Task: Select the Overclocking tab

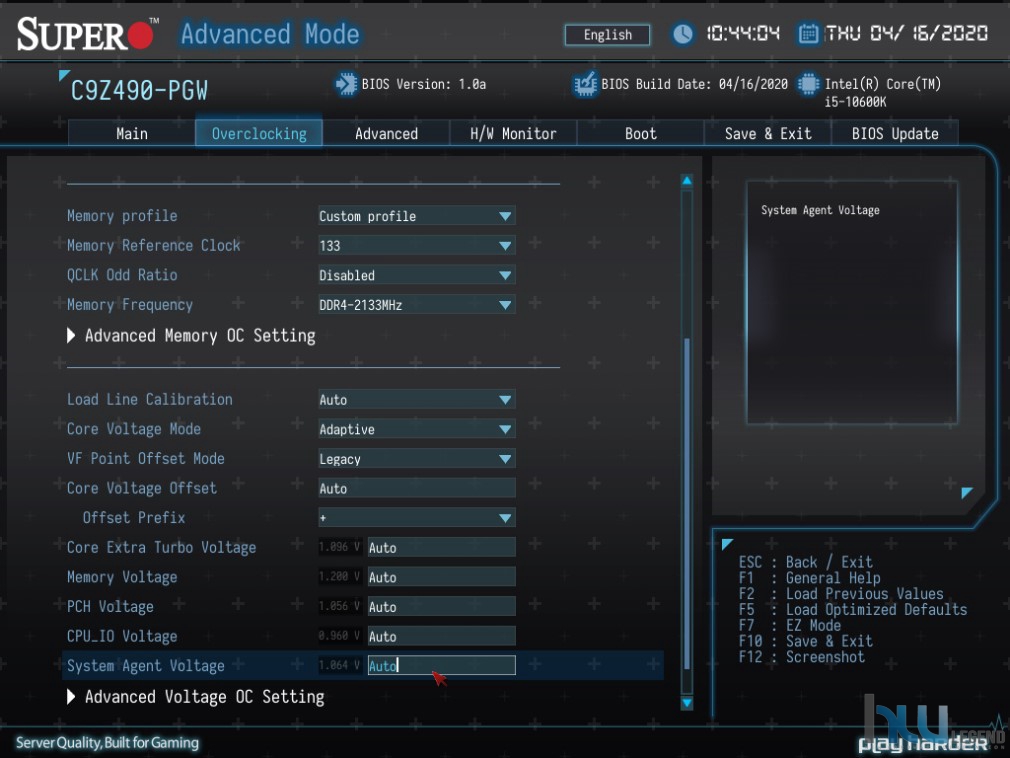Action: 259,133
